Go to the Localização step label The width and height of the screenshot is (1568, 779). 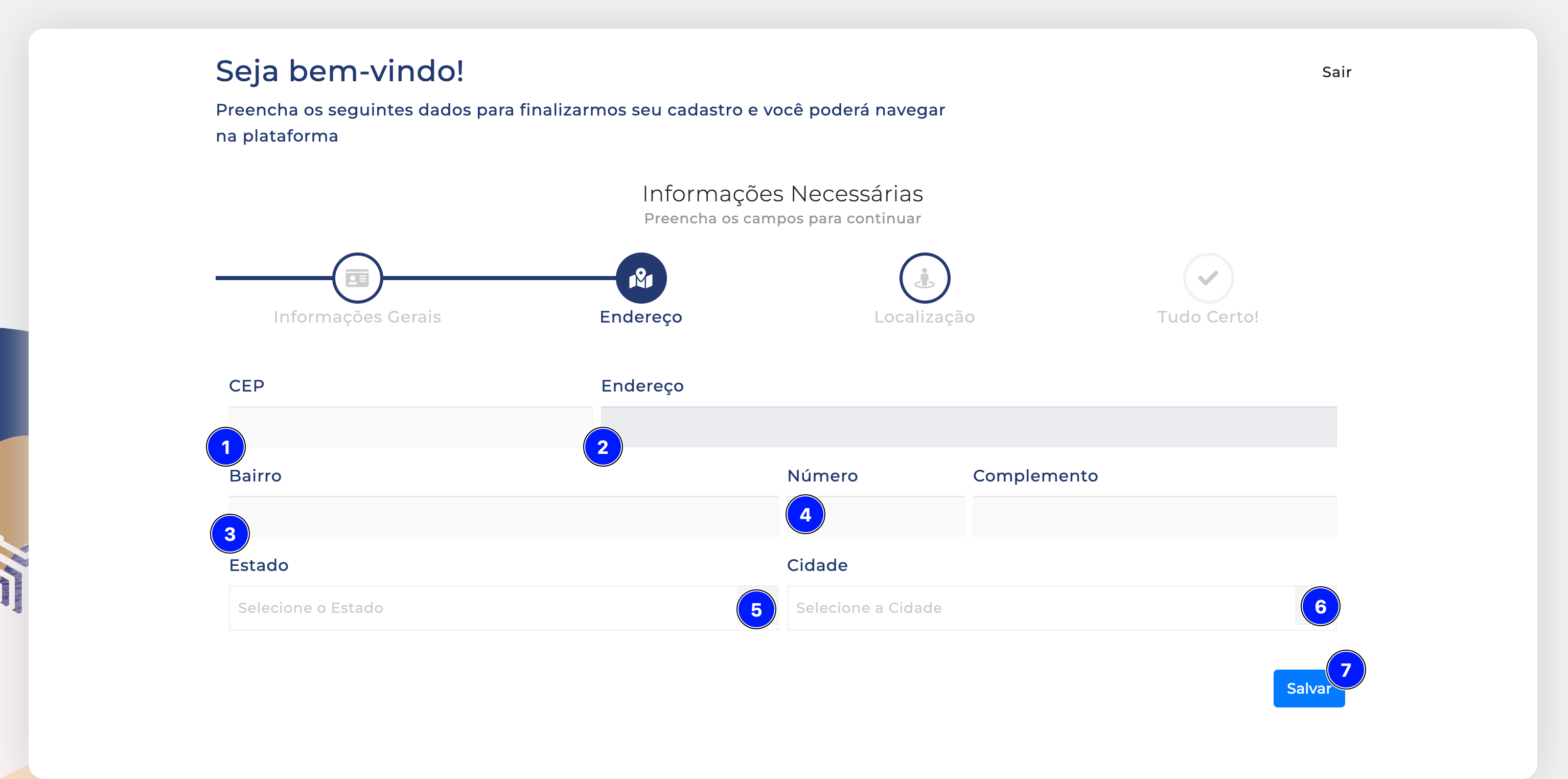[925, 316]
